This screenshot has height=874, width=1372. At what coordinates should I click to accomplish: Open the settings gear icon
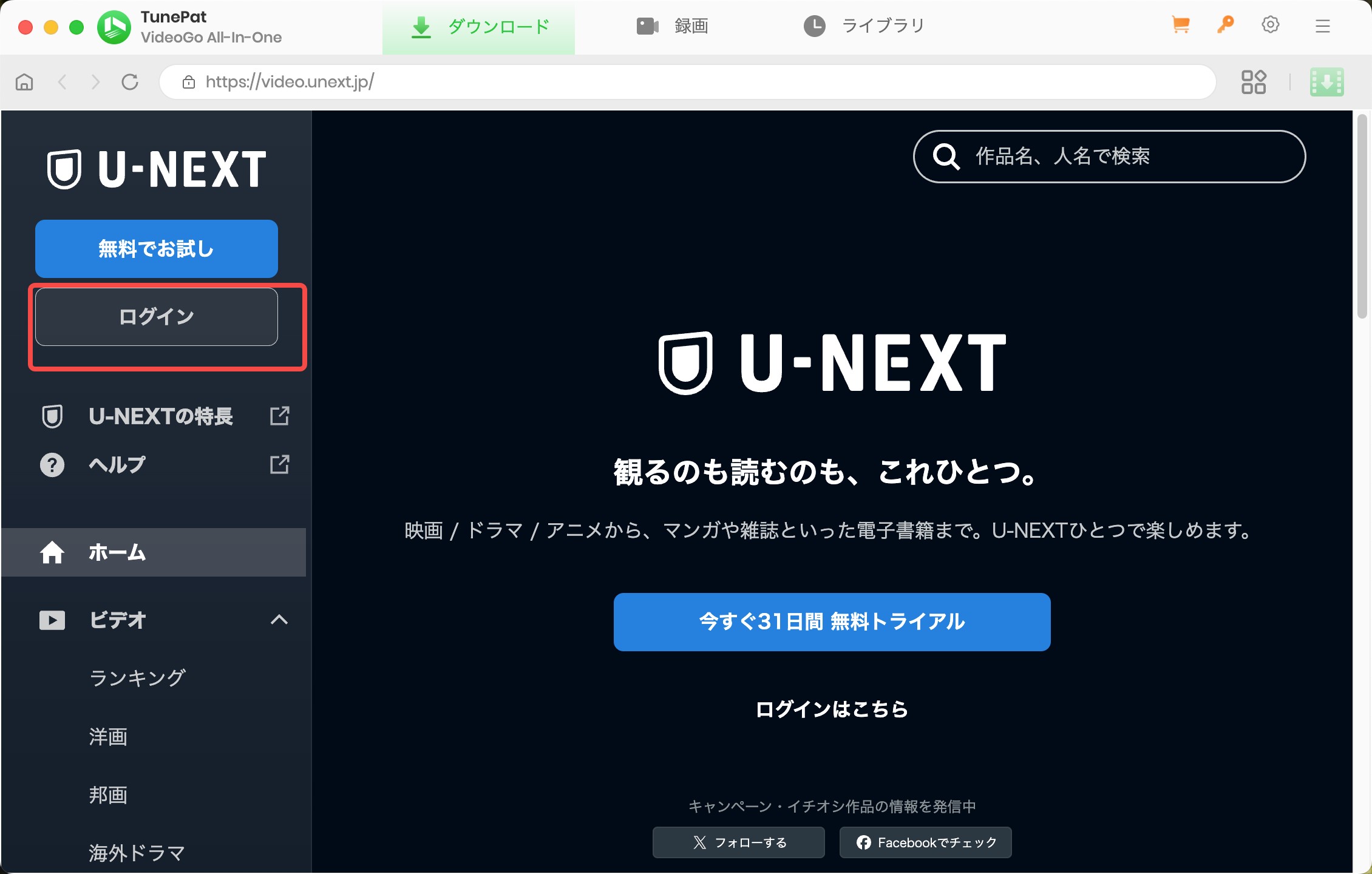1271,25
